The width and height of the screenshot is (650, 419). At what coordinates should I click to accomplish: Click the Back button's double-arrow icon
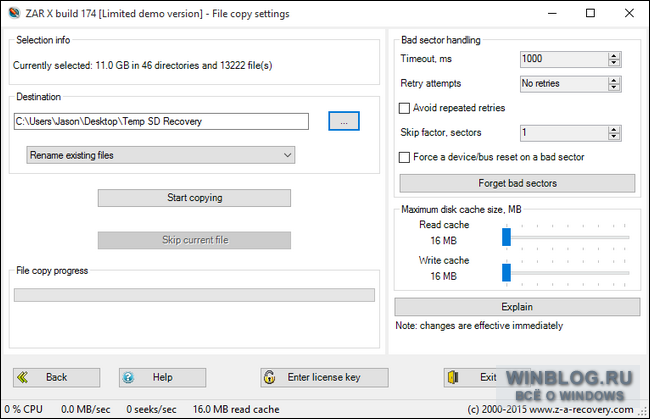click(23, 378)
